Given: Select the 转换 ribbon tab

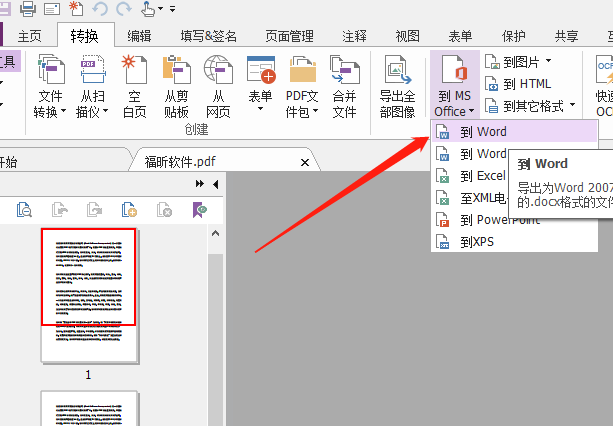Looking at the screenshot, I should coord(84,36).
